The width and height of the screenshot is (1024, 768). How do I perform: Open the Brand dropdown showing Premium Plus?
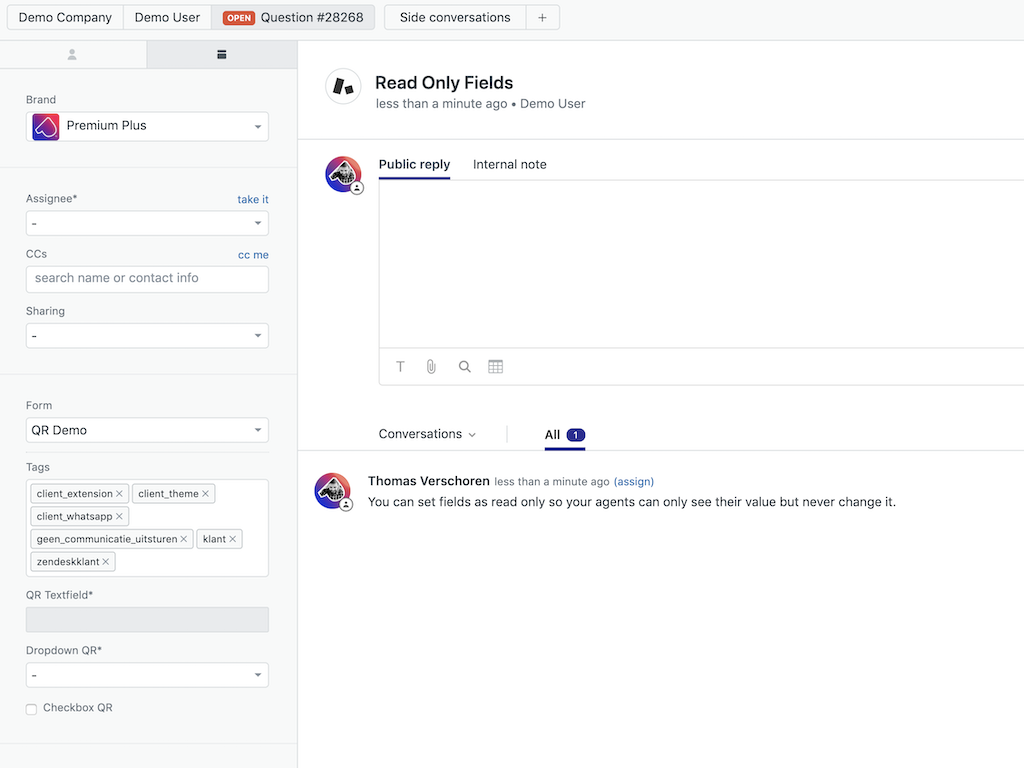coord(147,126)
